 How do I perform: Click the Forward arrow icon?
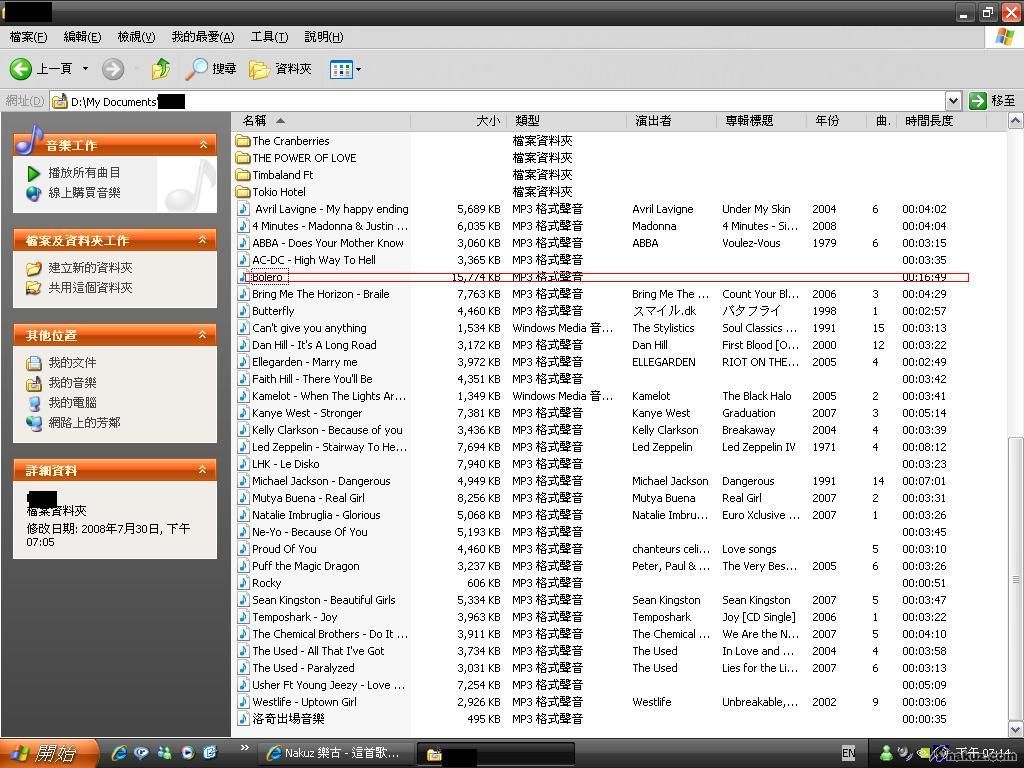(113, 69)
